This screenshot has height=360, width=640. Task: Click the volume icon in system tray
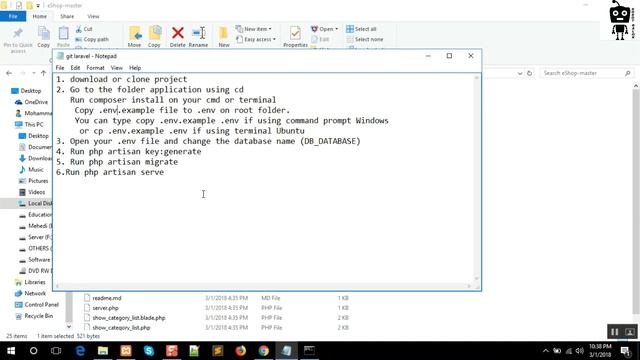point(580,351)
